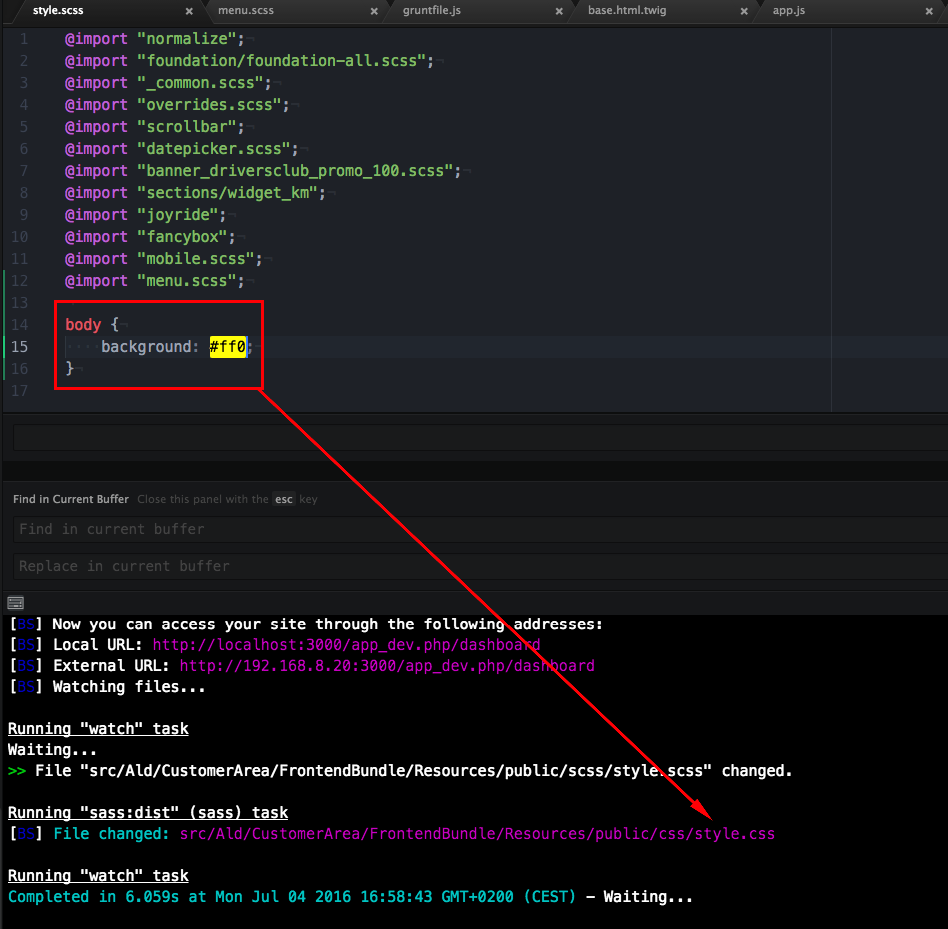
Task: Open the gruntfile.js tab
Action: [x=432, y=10]
